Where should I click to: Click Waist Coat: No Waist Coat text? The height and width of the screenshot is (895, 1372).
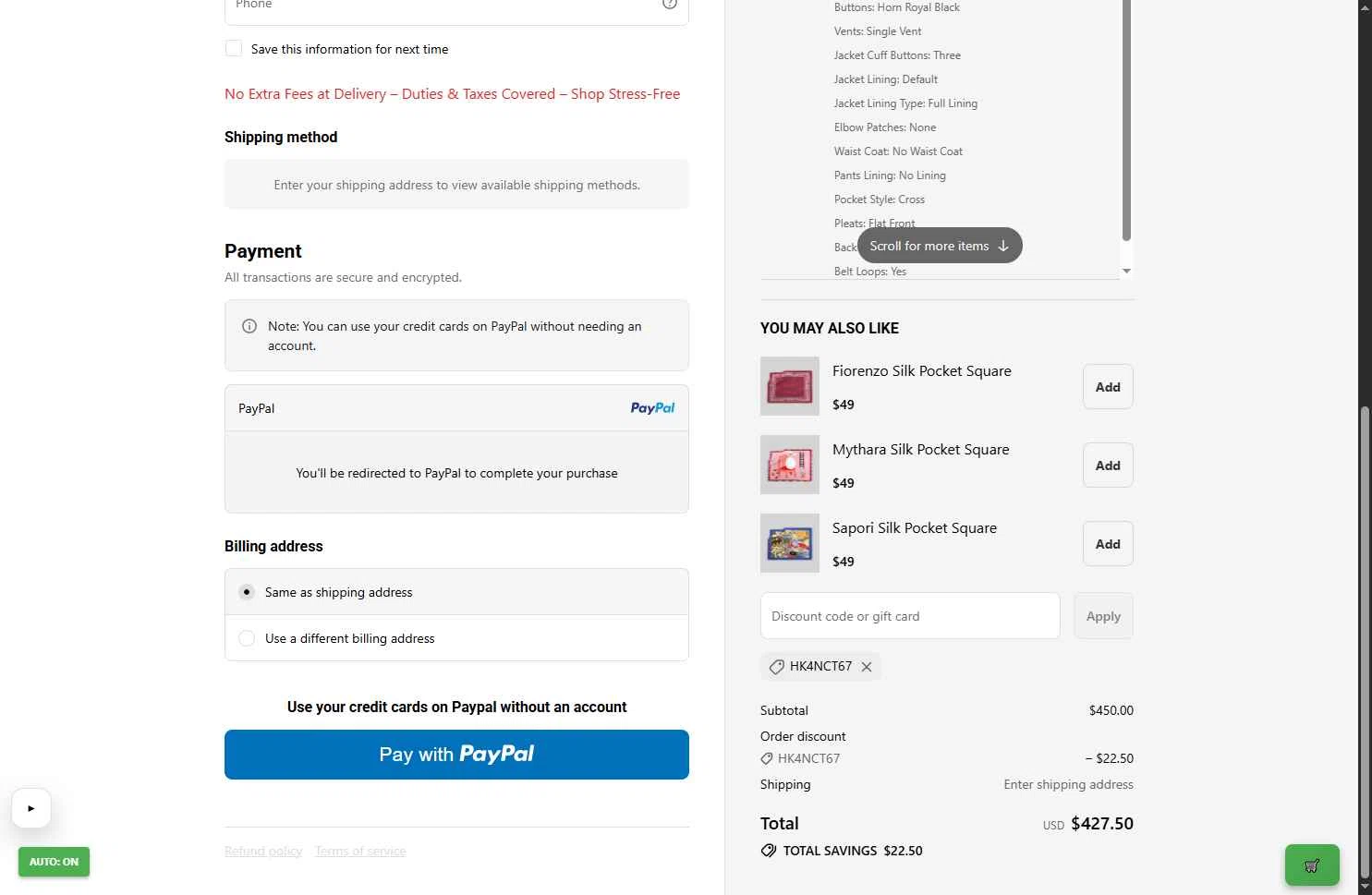(898, 151)
